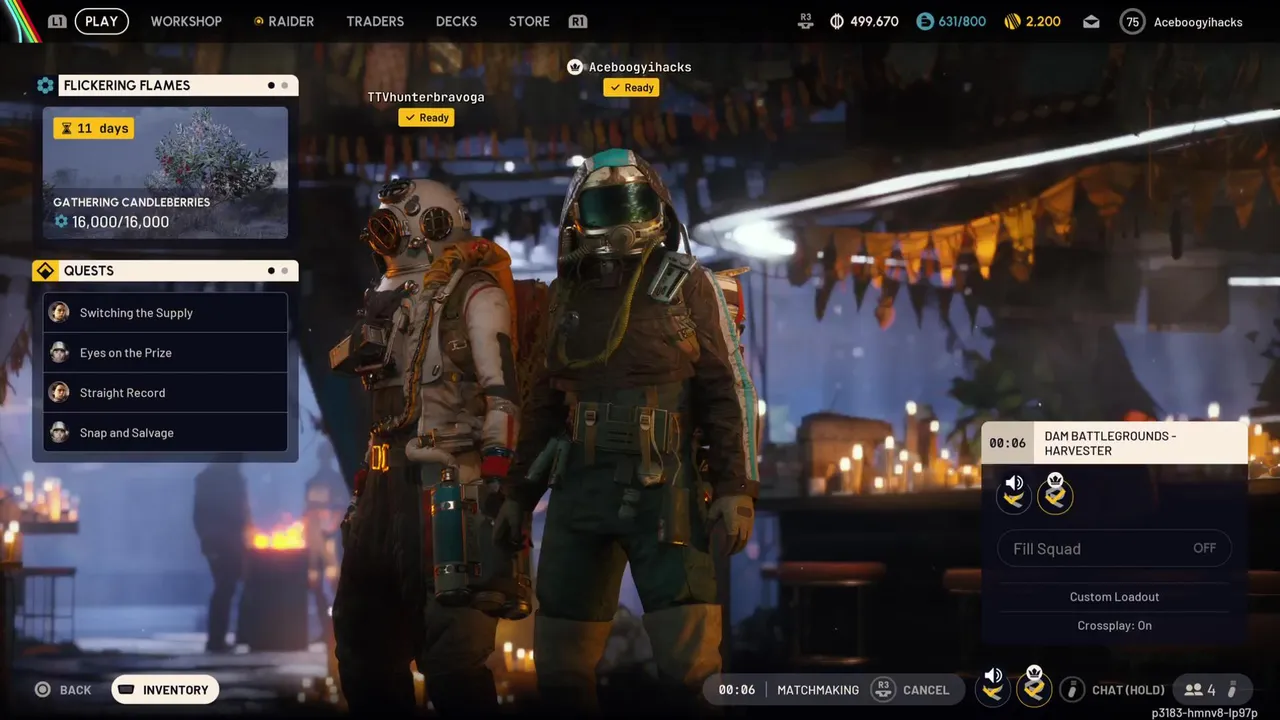Open the Straight Record quest
This screenshot has height=720, width=1280.
pos(165,393)
